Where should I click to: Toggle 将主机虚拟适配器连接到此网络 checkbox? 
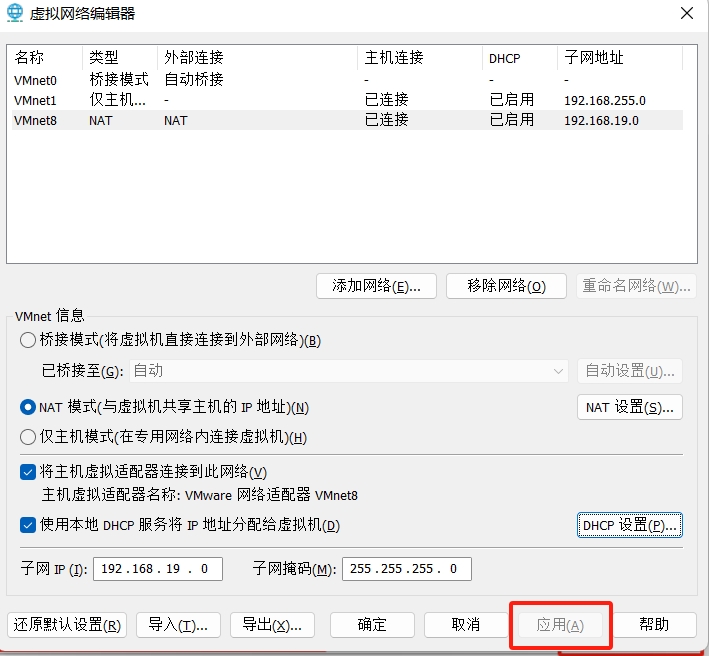[28, 472]
